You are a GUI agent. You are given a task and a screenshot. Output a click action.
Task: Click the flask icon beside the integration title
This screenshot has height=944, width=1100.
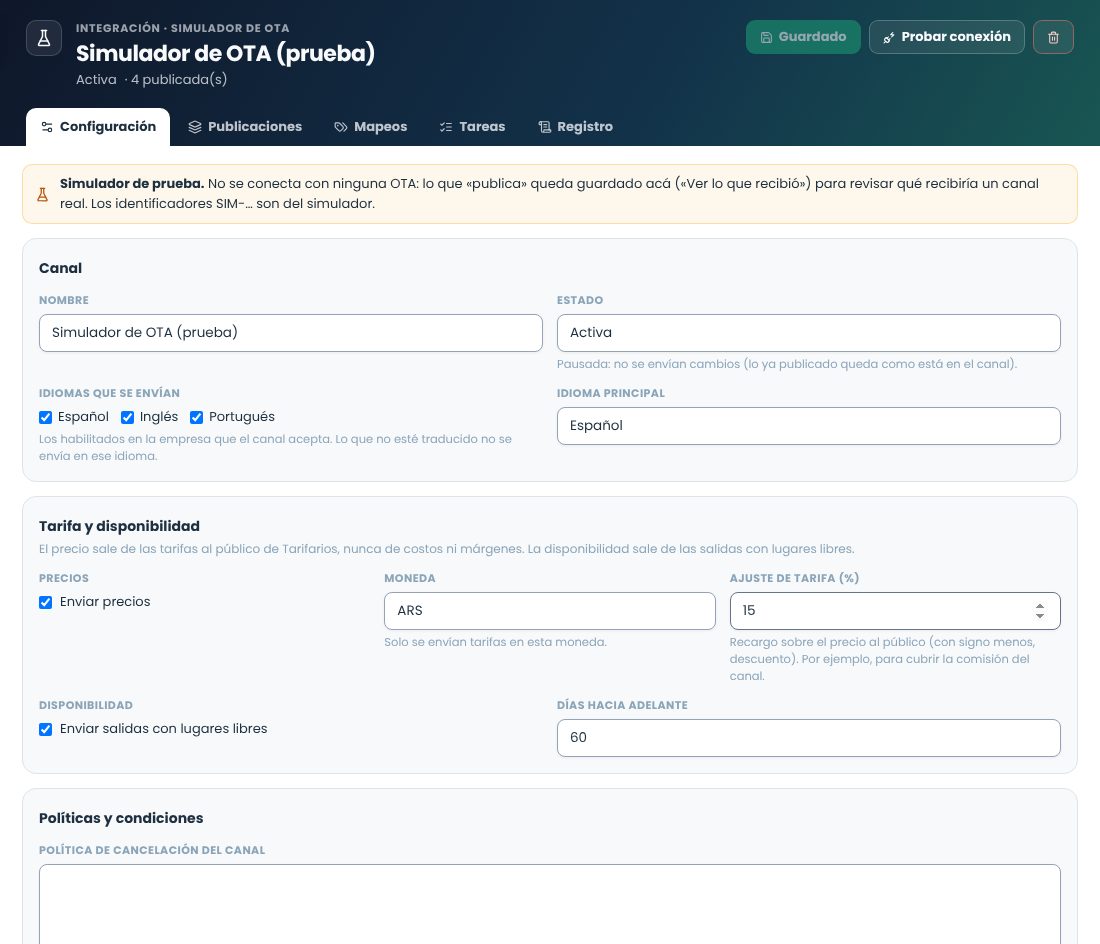coord(43,38)
